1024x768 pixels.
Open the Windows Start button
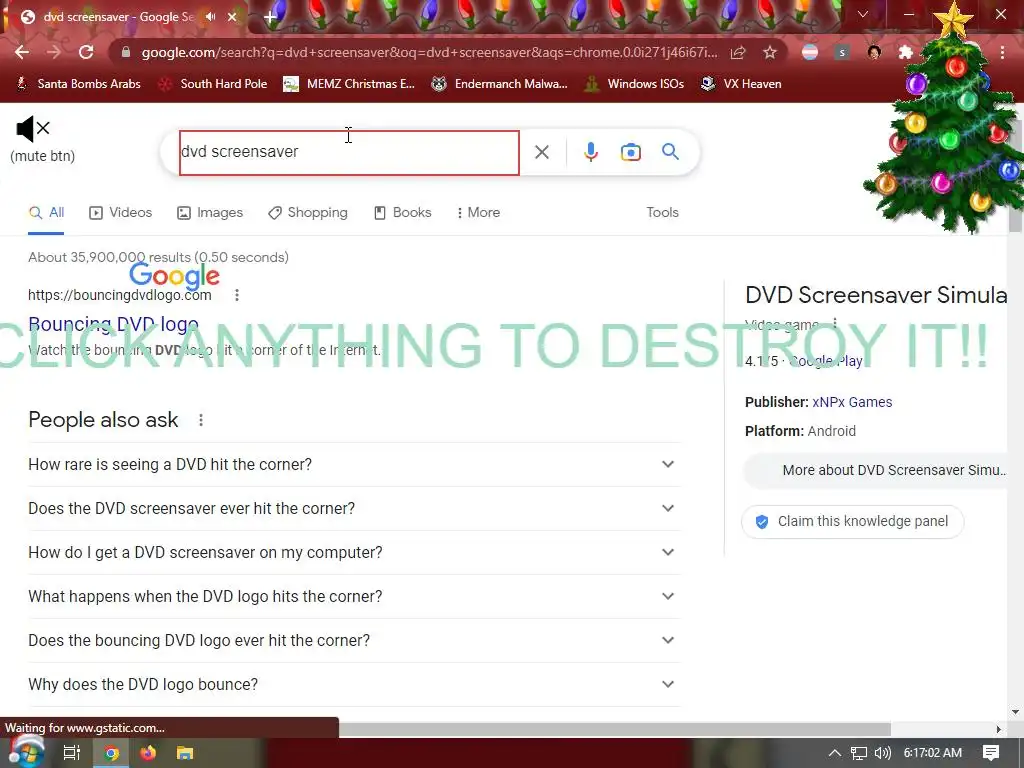pyautogui.click(x=25, y=752)
